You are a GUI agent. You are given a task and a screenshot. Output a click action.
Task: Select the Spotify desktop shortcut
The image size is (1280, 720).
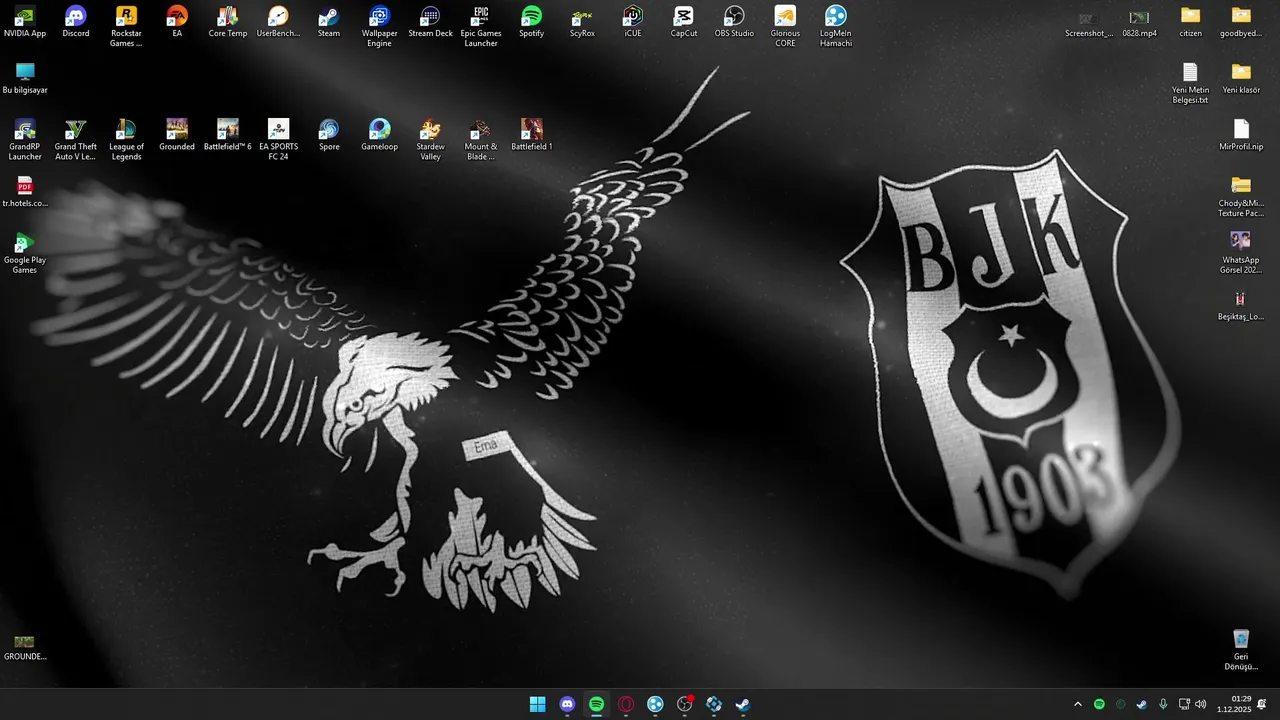coord(532,22)
